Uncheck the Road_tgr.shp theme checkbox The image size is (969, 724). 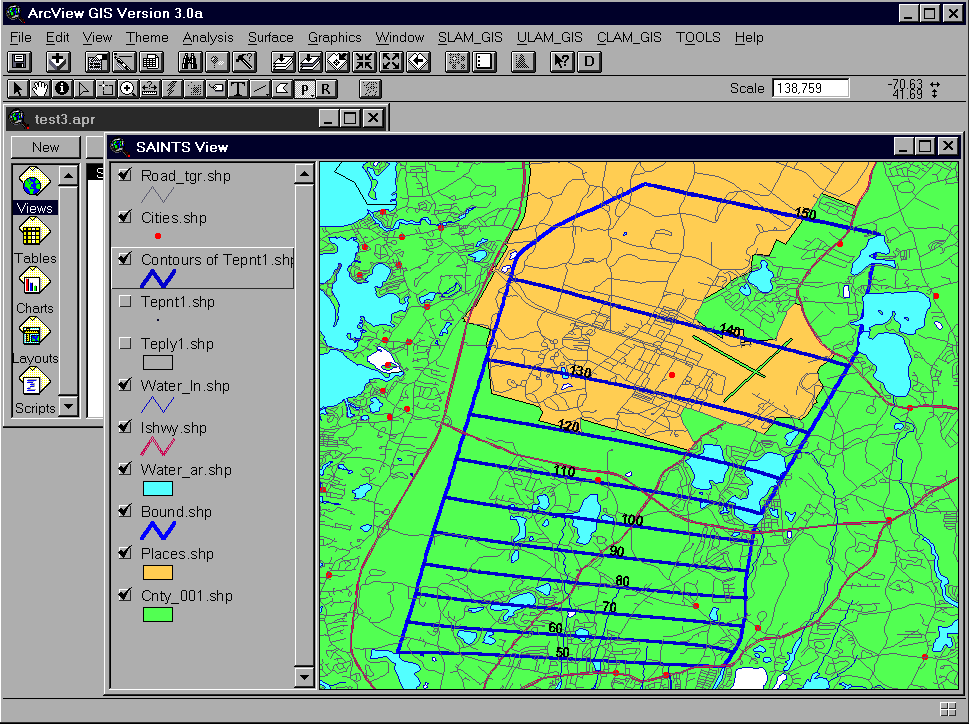click(125, 175)
